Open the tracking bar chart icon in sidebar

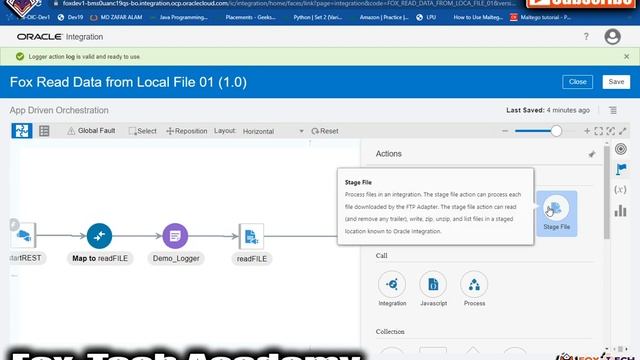620,211
